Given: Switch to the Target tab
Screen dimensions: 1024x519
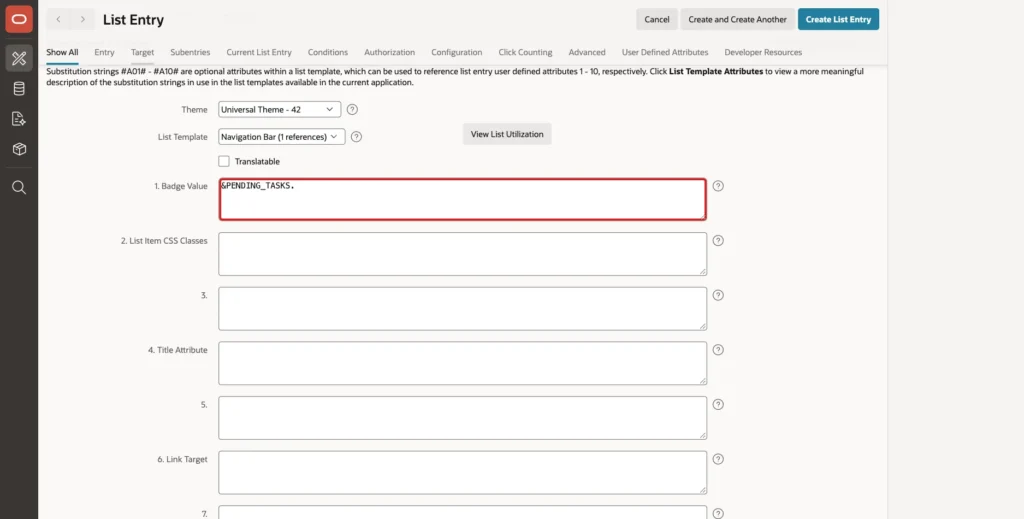Looking at the screenshot, I should (x=142, y=52).
